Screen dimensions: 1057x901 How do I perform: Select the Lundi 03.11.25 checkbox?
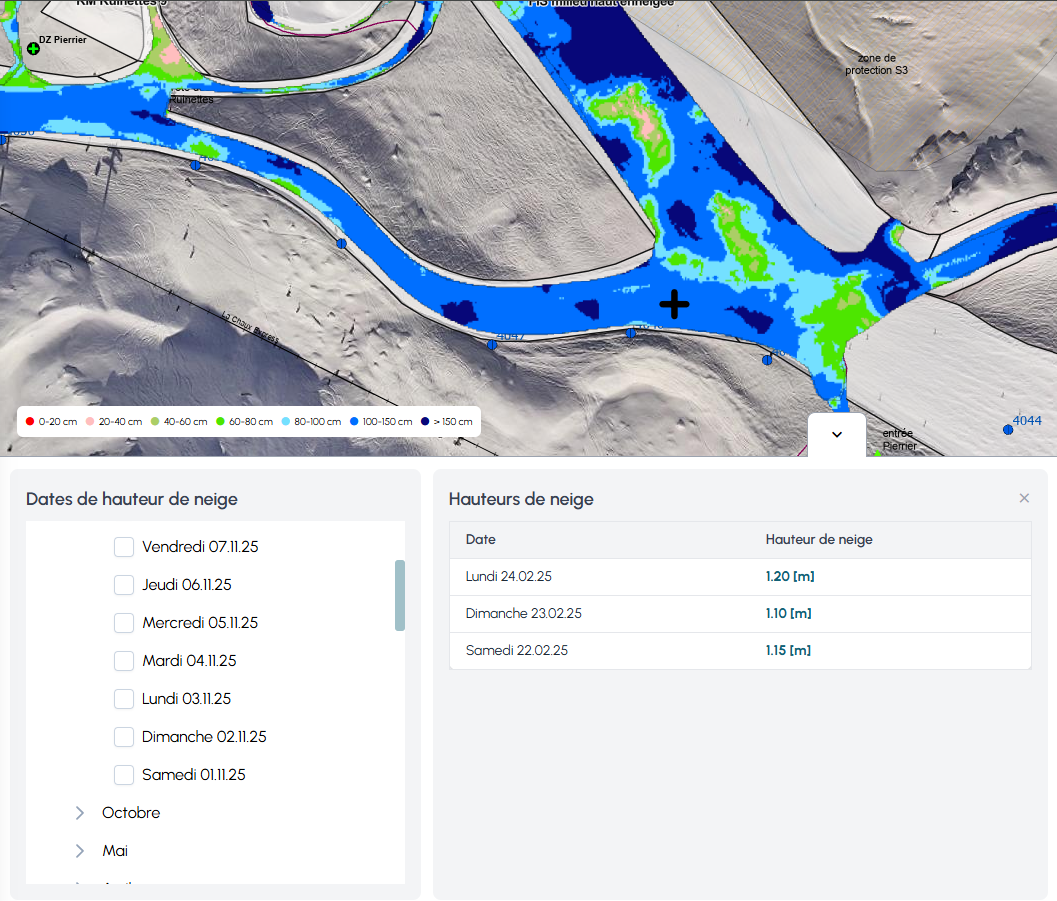tap(124, 699)
